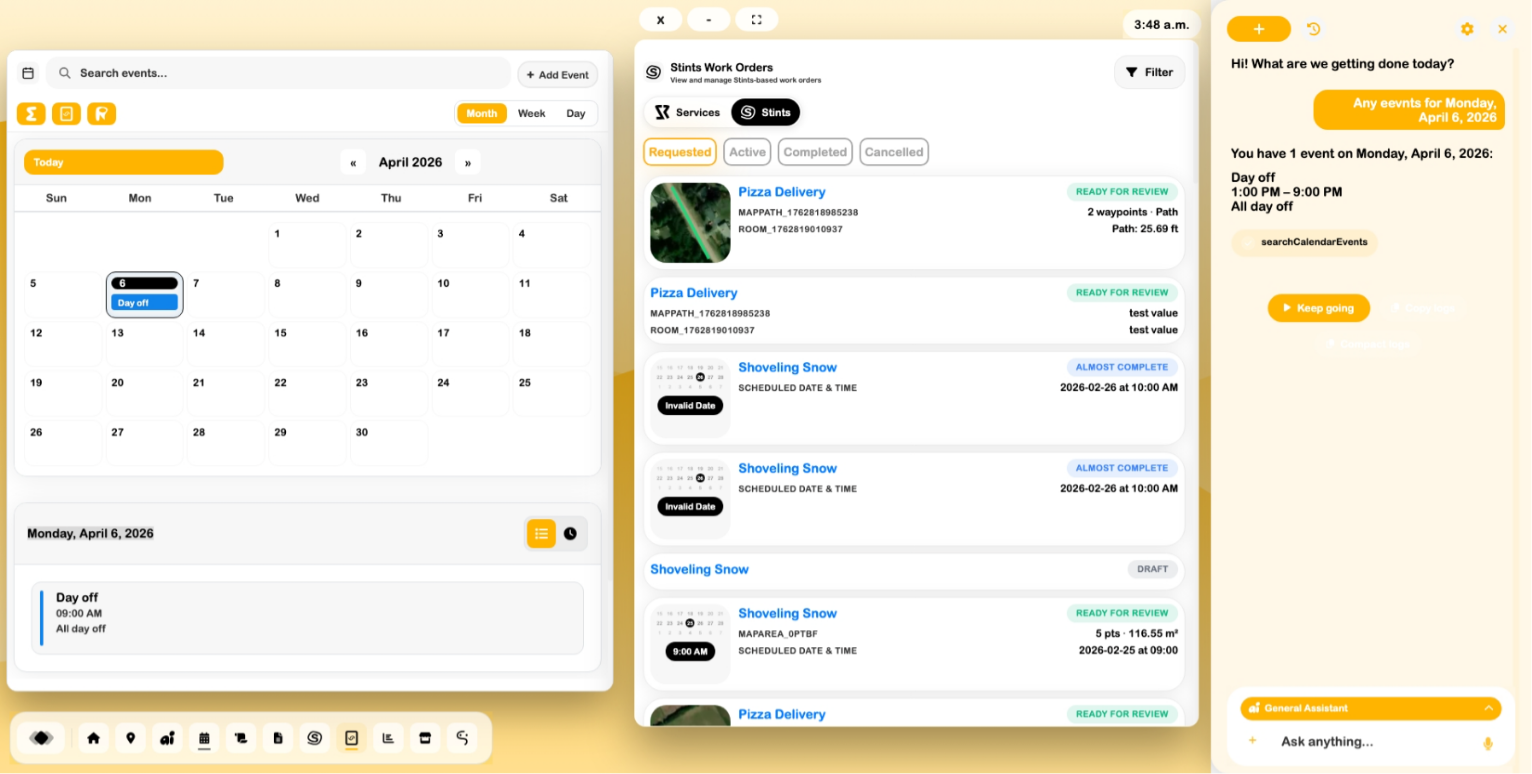Go to next month with » arrow

point(467,162)
